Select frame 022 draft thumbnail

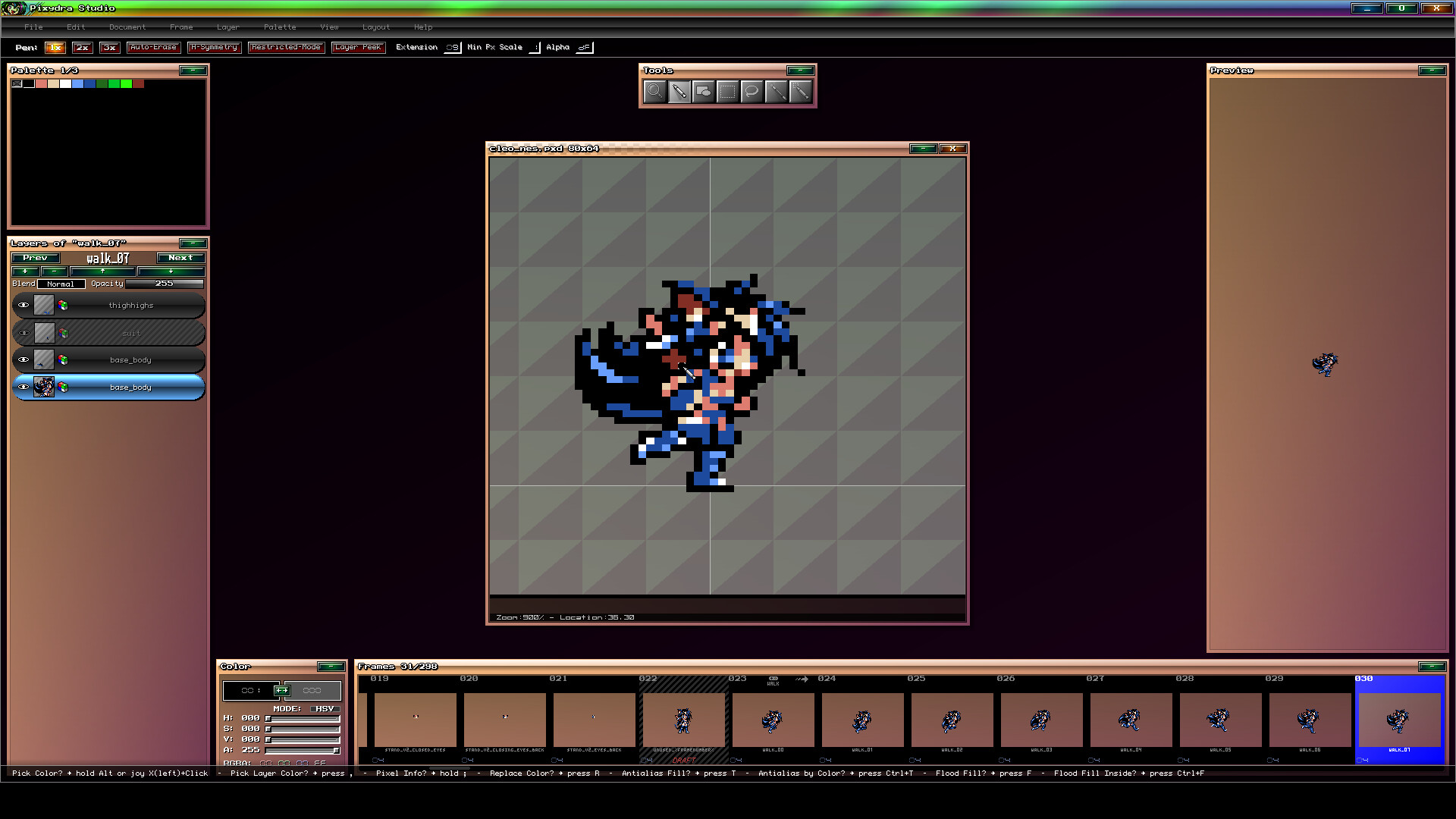point(683,720)
